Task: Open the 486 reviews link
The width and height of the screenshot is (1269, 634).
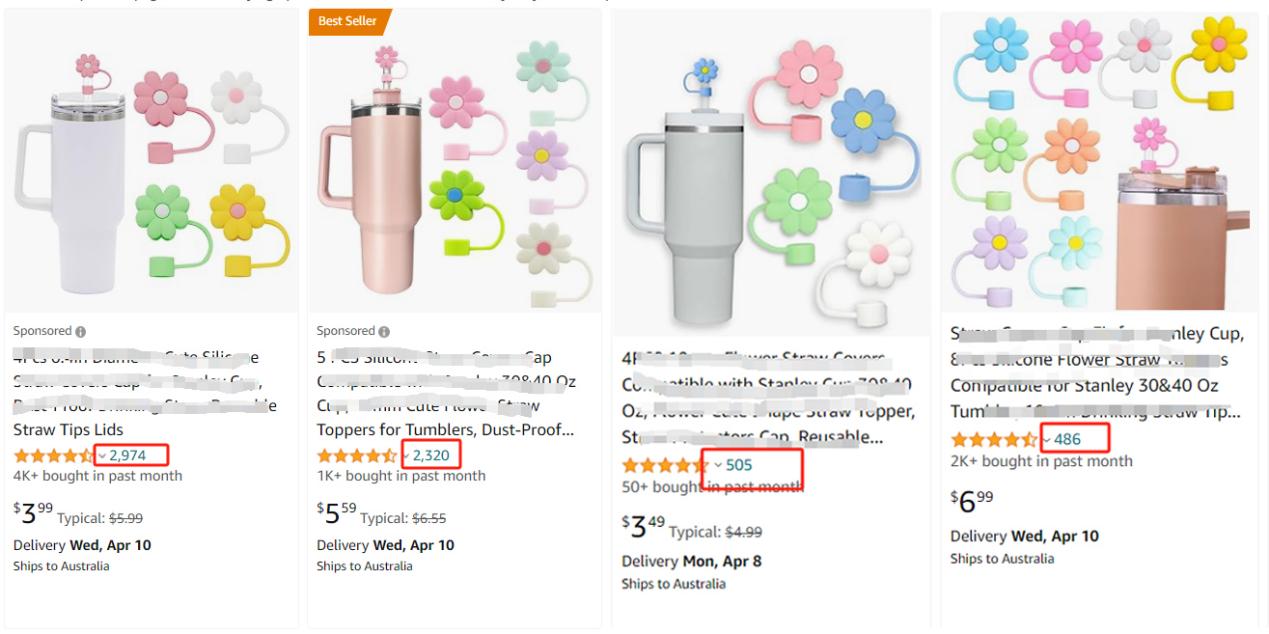Action: click(x=1067, y=440)
